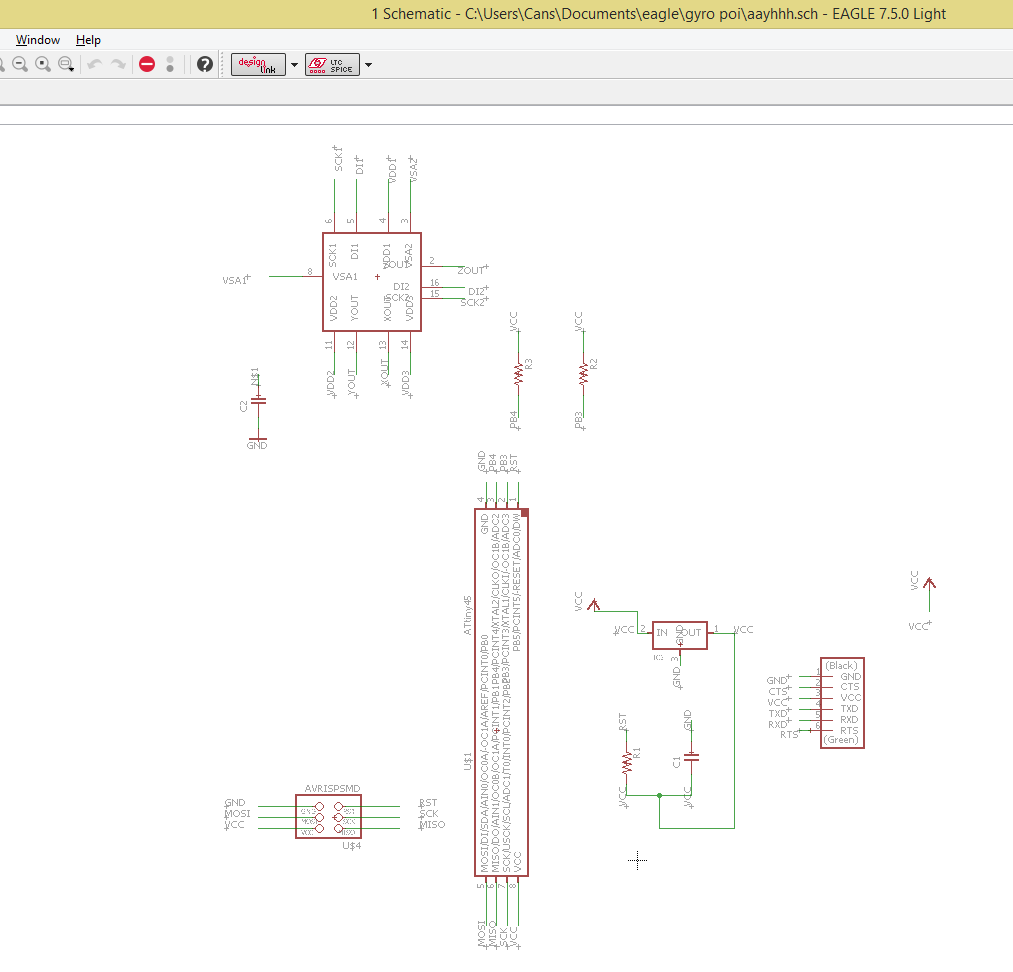Click the AVRISPSMD text label
Screen dimensions: 1013x972
click(333, 789)
